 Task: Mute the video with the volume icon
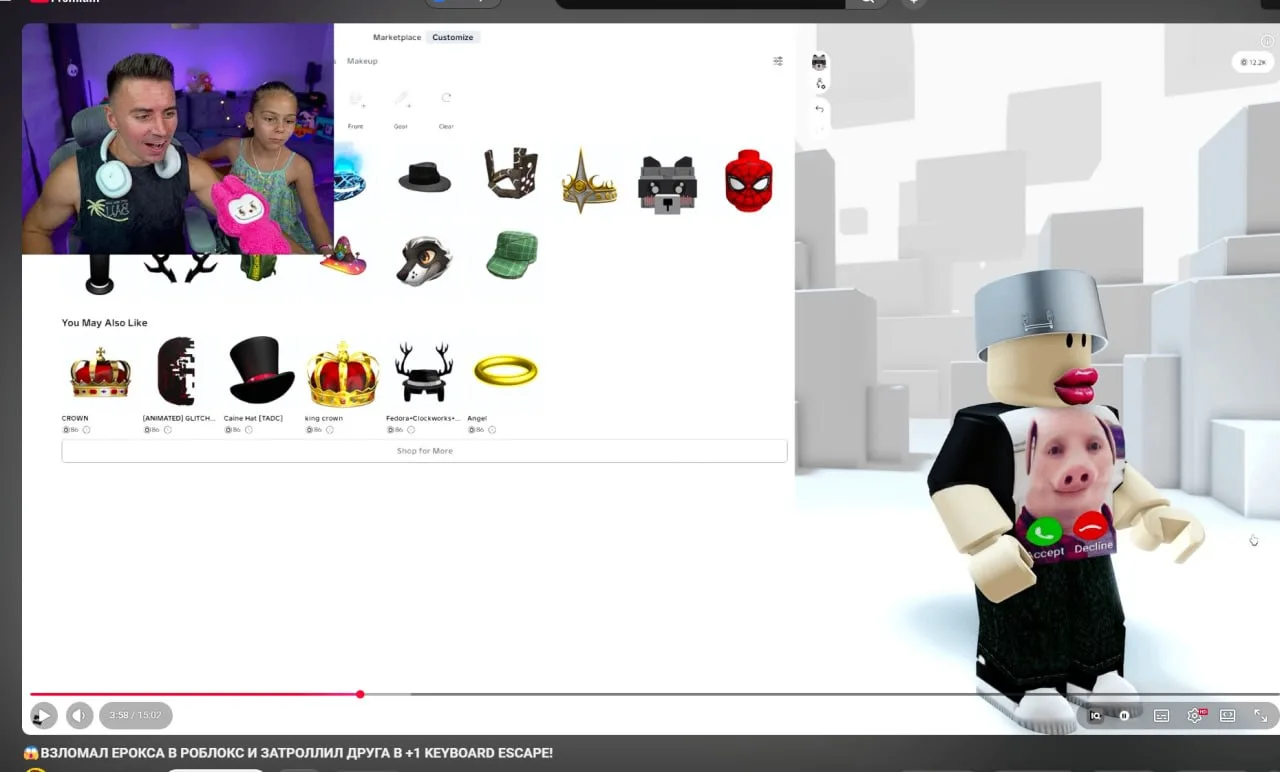(80, 715)
